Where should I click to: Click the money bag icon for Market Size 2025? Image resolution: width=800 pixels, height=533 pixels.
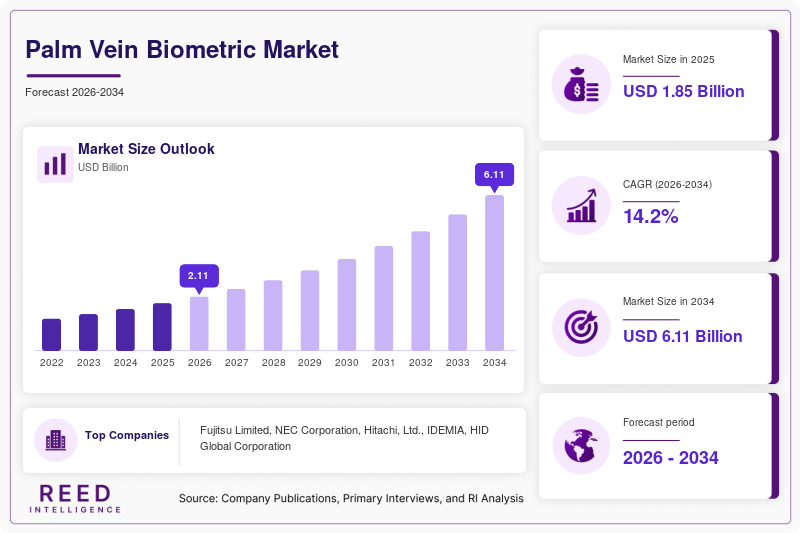click(x=581, y=84)
